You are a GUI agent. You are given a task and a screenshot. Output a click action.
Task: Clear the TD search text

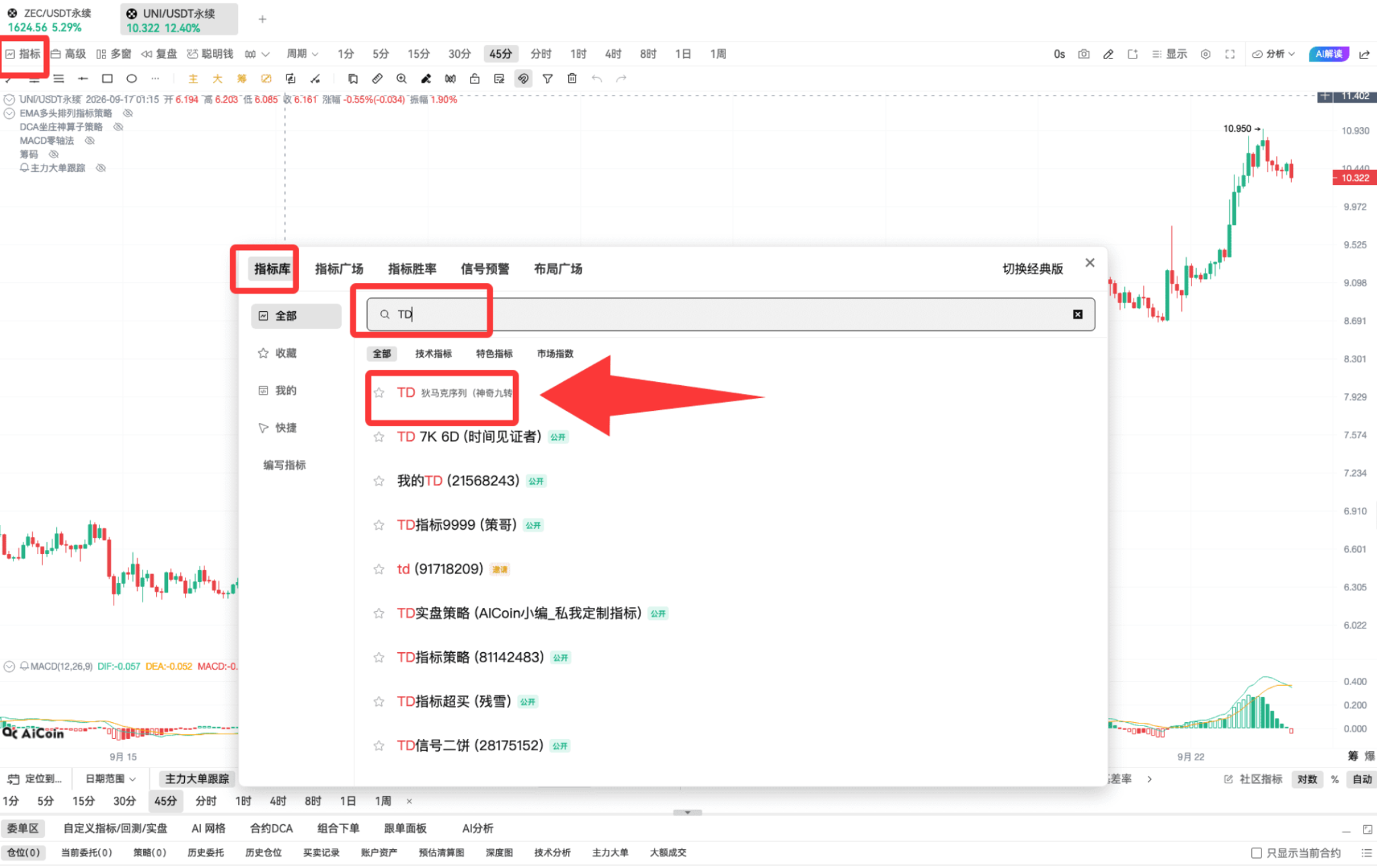point(1078,314)
